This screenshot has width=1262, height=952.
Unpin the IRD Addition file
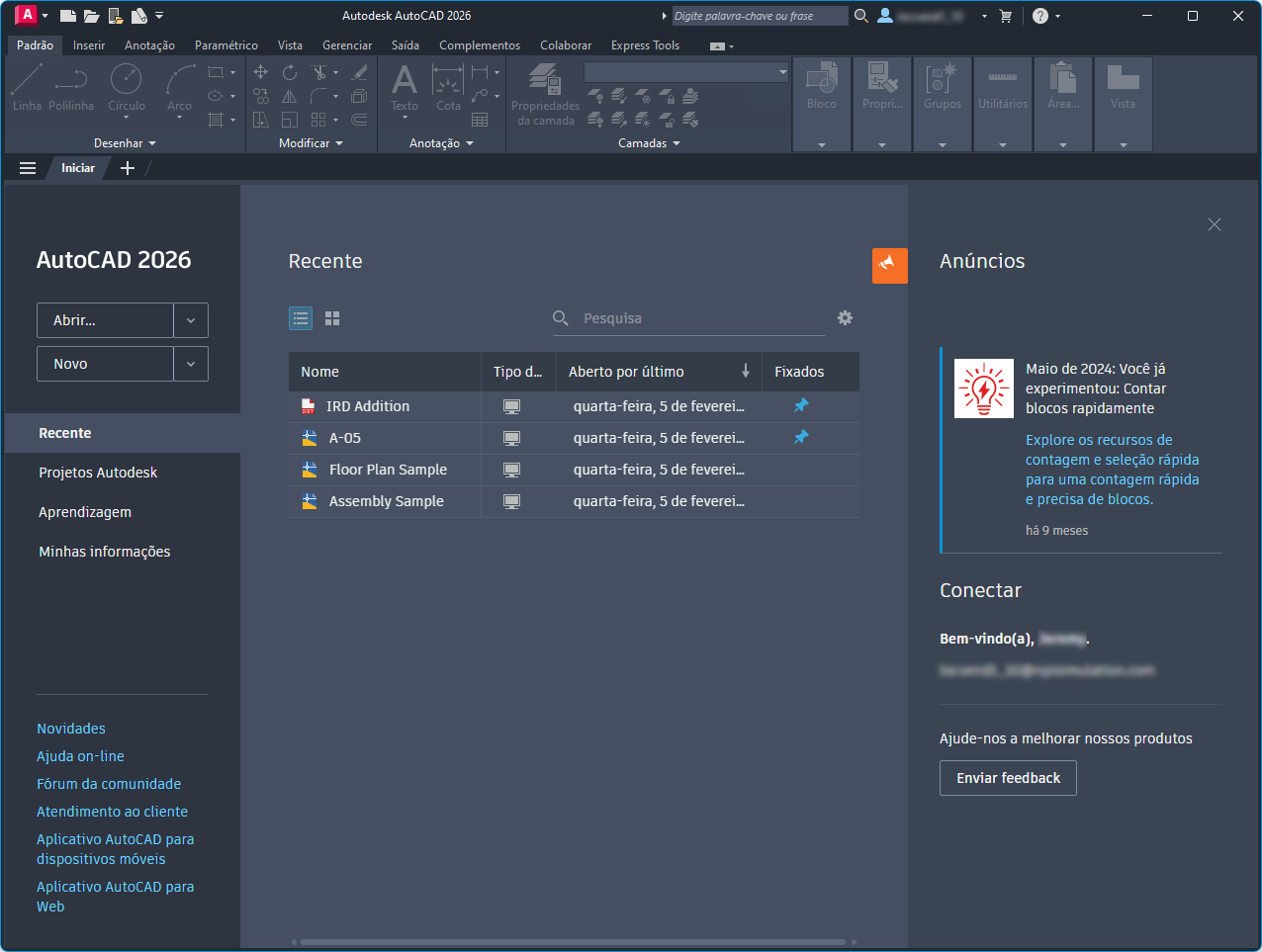801,405
